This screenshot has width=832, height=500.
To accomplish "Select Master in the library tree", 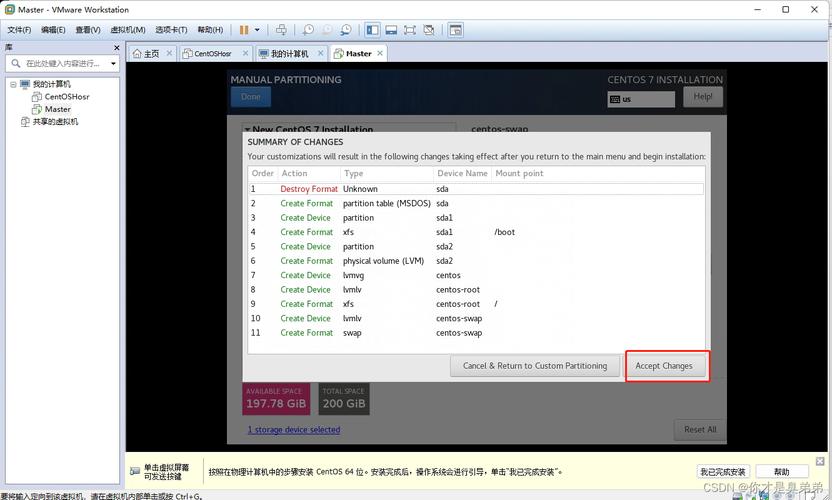I will click(x=57, y=109).
